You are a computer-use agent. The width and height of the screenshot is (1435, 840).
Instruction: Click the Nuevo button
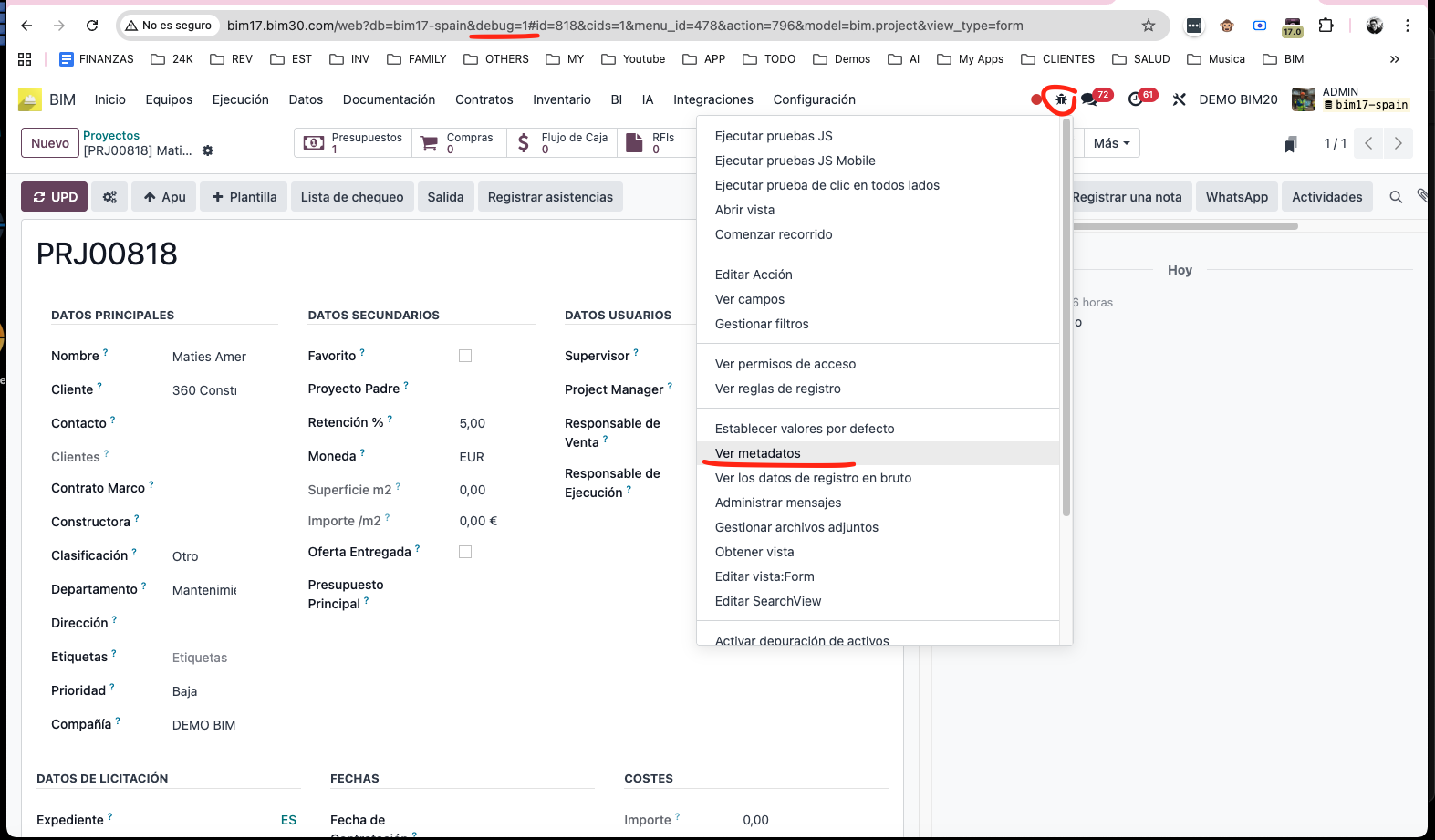pos(50,143)
